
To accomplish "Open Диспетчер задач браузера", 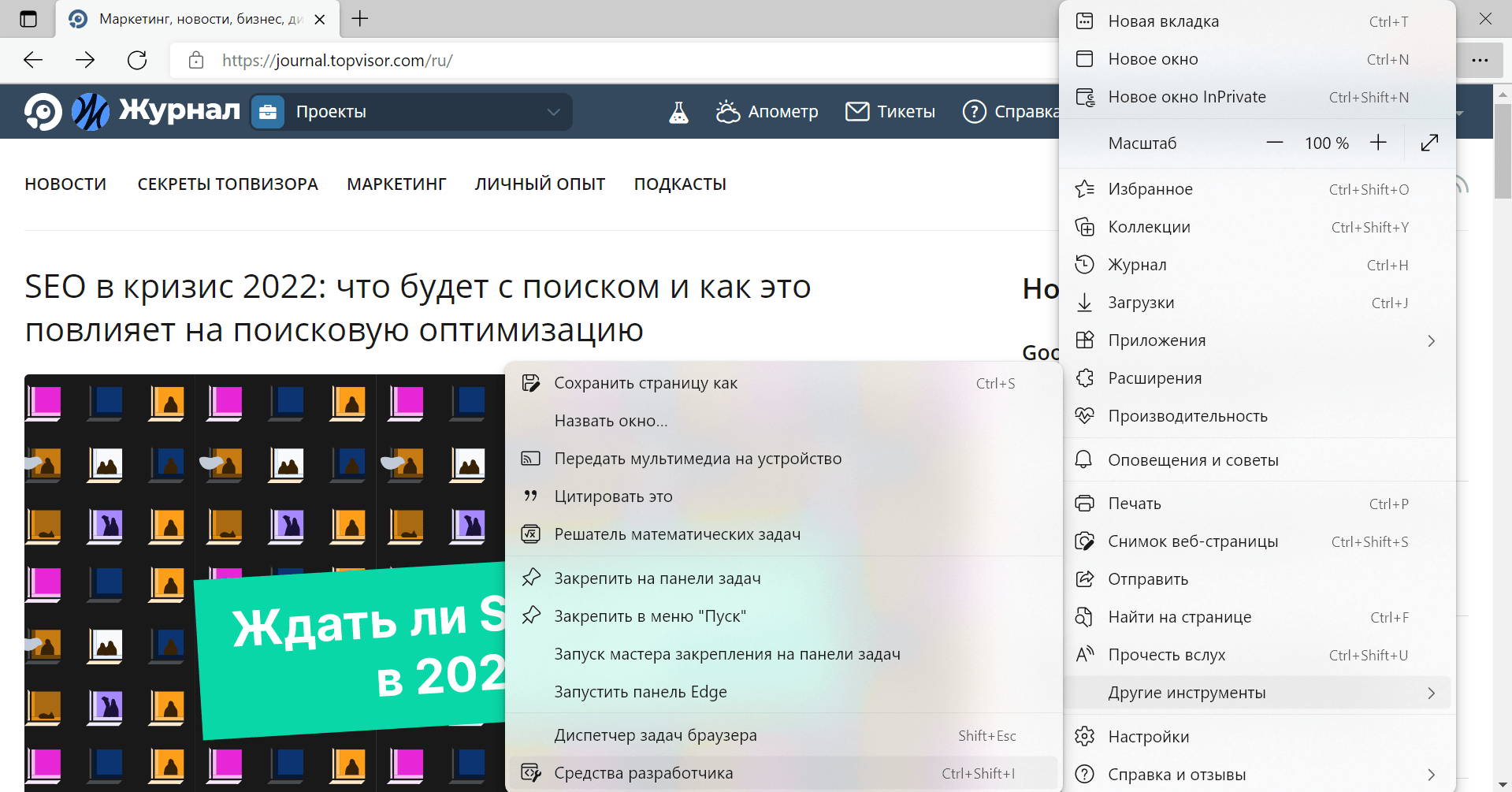I will pyautogui.click(x=656, y=734).
